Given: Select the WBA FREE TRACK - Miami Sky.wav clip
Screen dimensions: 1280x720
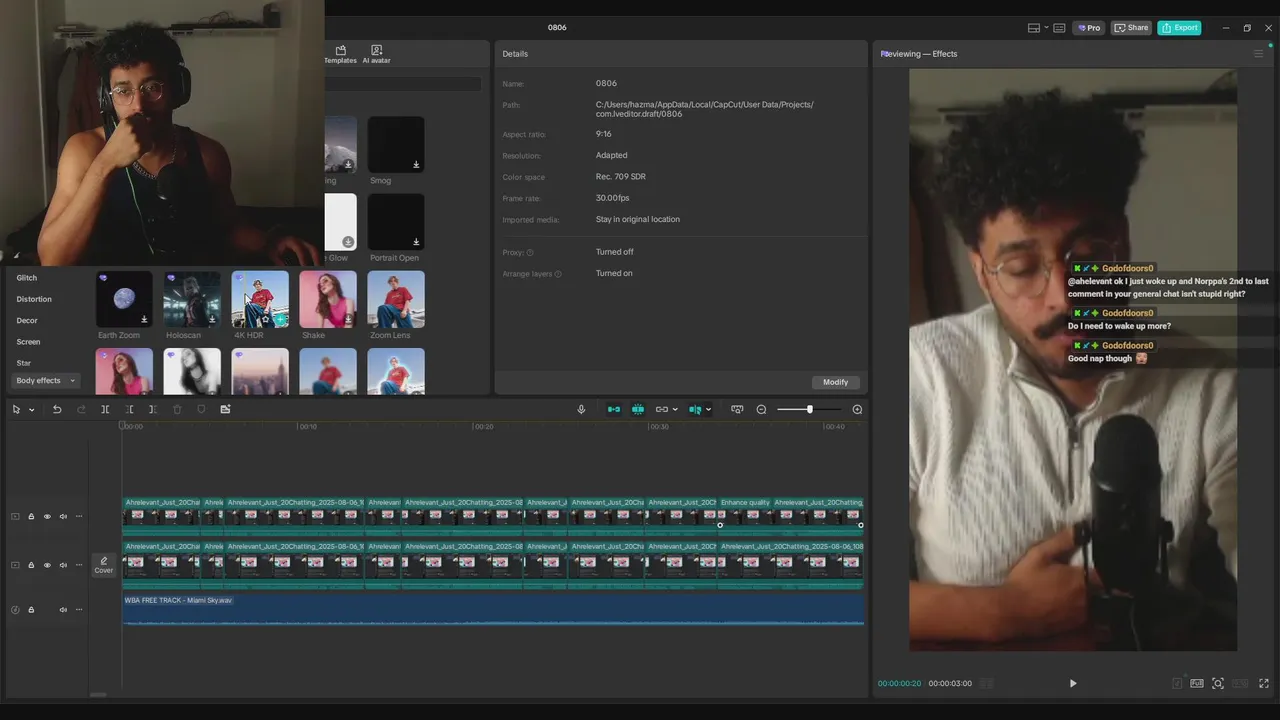Looking at the screenshot, I should (x=493, y=609).
